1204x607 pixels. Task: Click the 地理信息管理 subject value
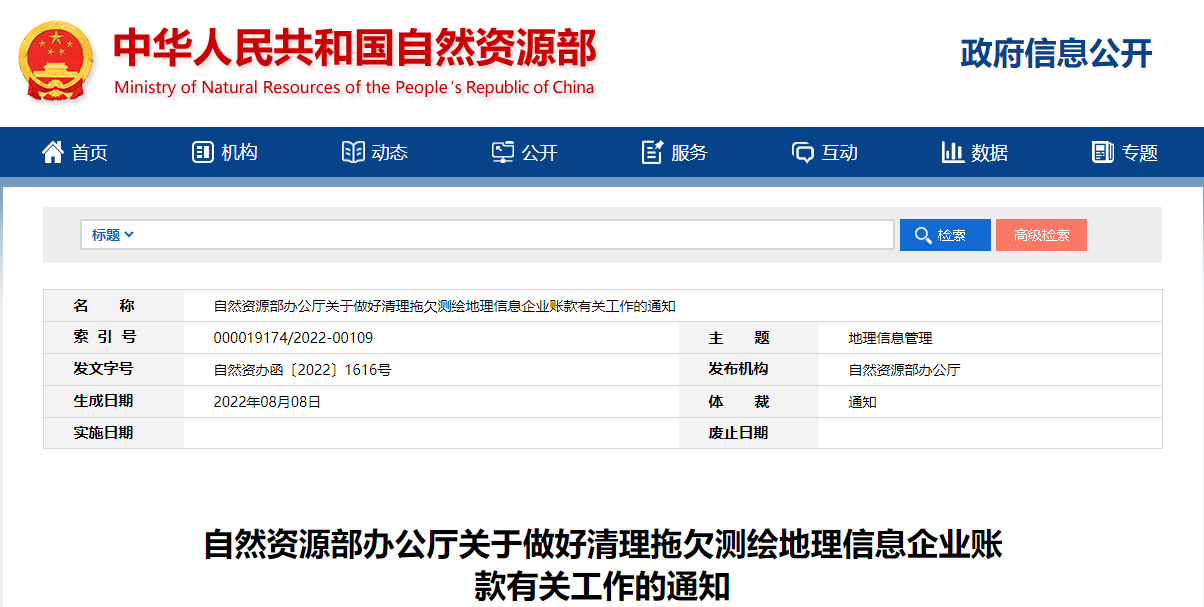[x=890, y=338]
